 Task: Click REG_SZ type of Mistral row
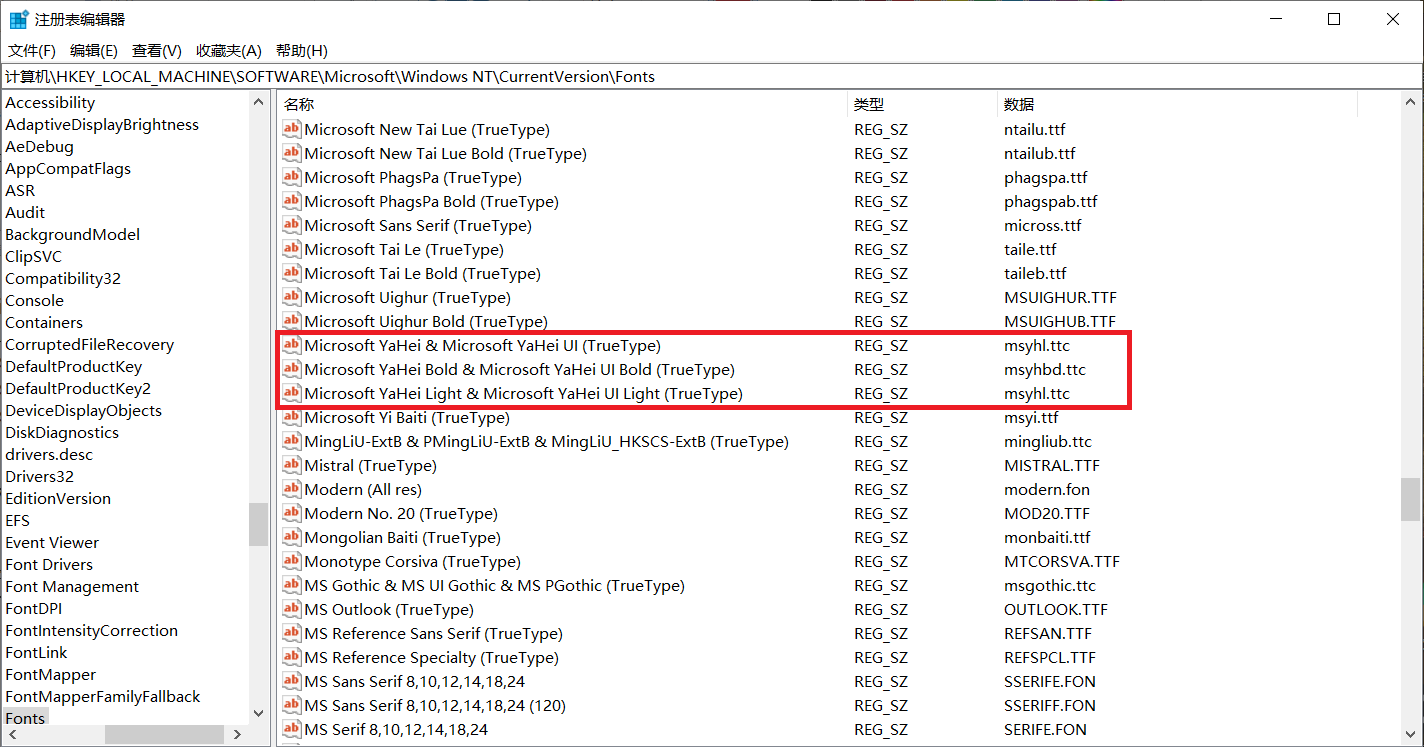881,465
